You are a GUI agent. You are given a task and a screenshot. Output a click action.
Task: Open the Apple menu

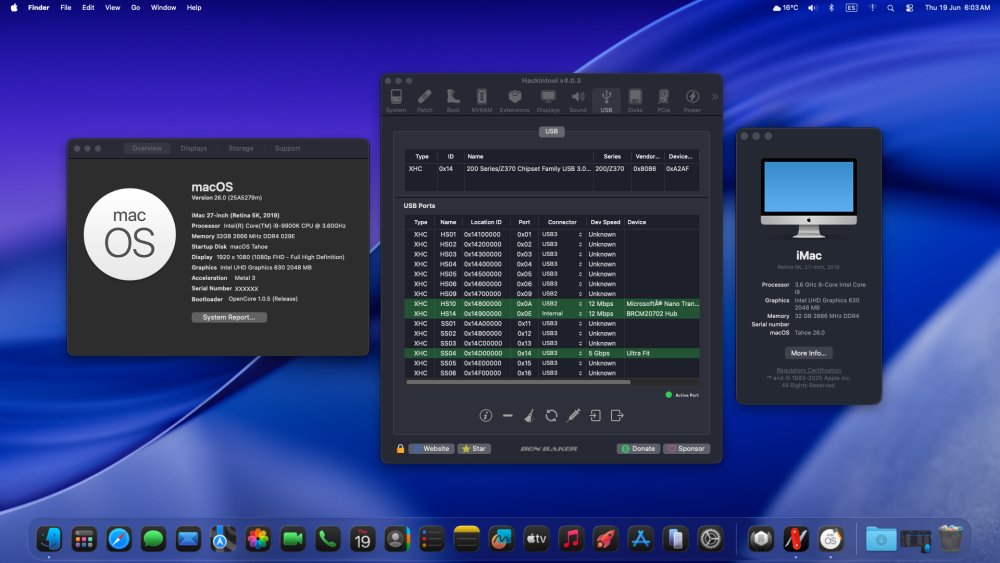click(x=13, y=8)
